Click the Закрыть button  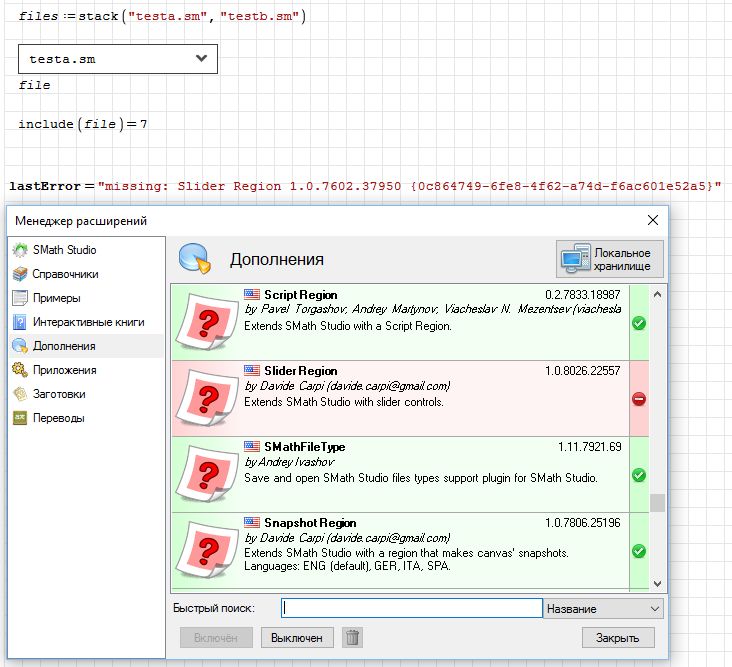(618, 637)
